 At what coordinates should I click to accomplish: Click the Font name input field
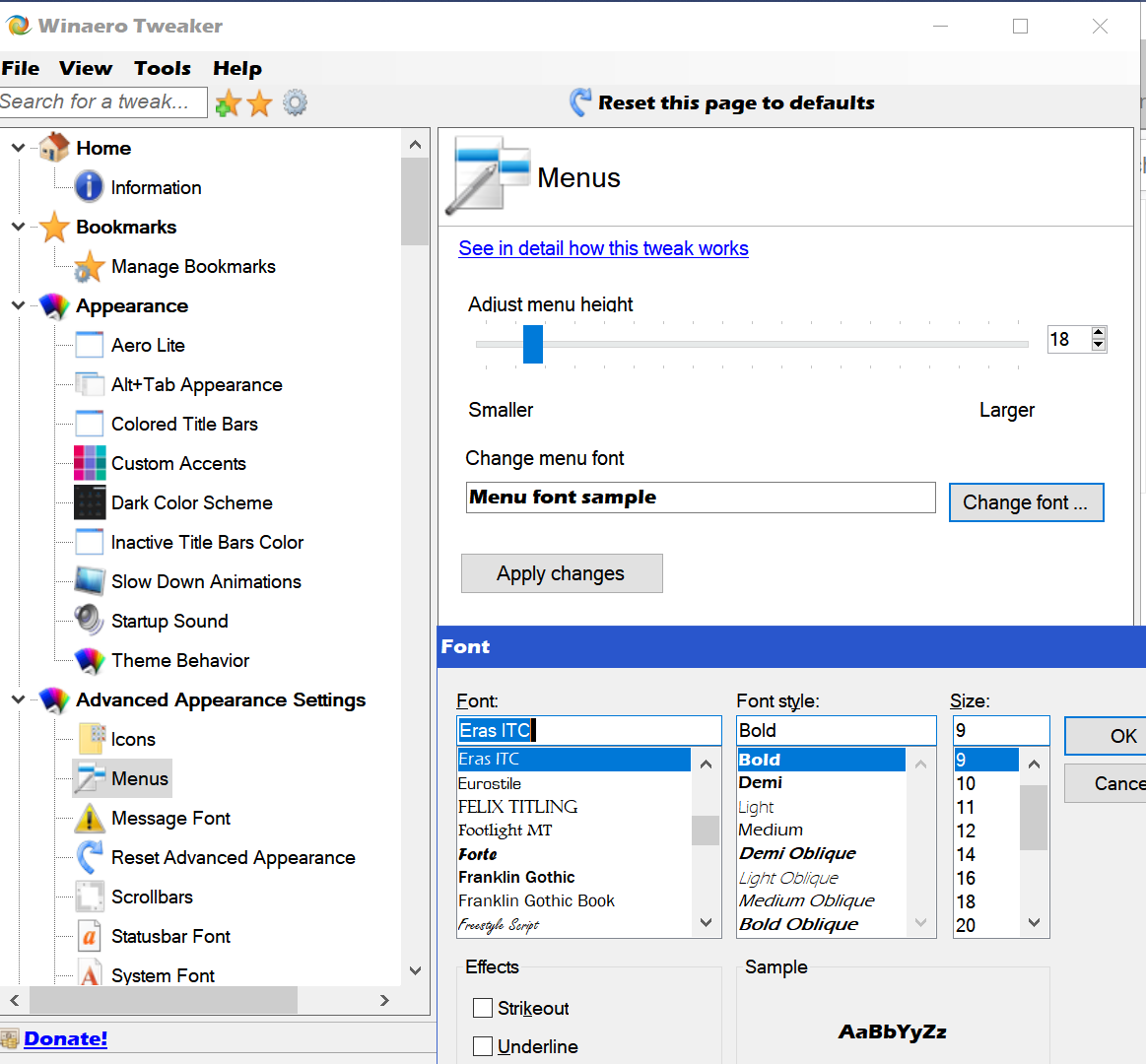pyautogui.click(x=589, y=730)
